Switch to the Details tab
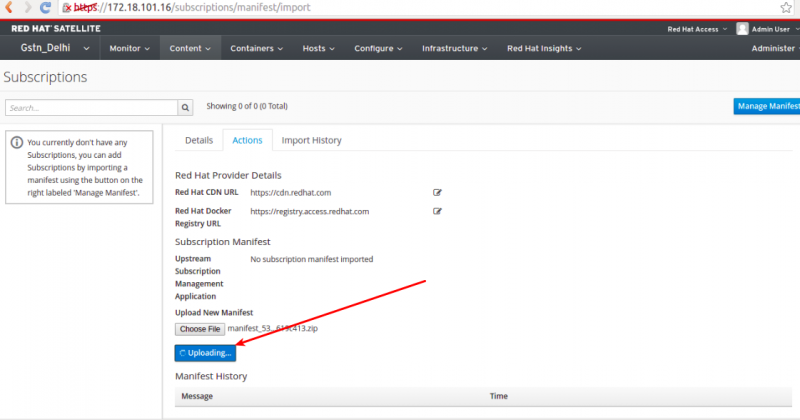Image resolution: width=800 pixels, height=420 pixels. coord(199,140)
